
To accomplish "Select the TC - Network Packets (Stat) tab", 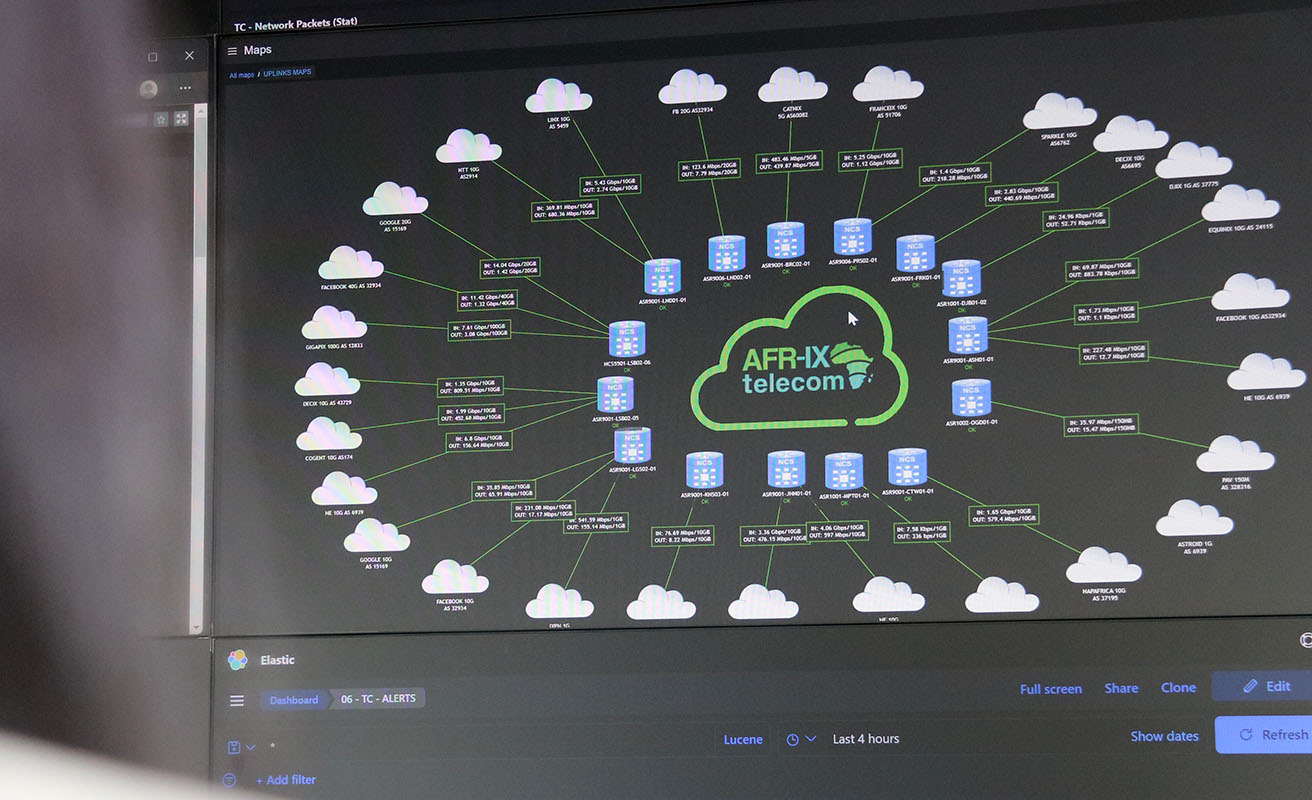I will click(x=295, y=26).
